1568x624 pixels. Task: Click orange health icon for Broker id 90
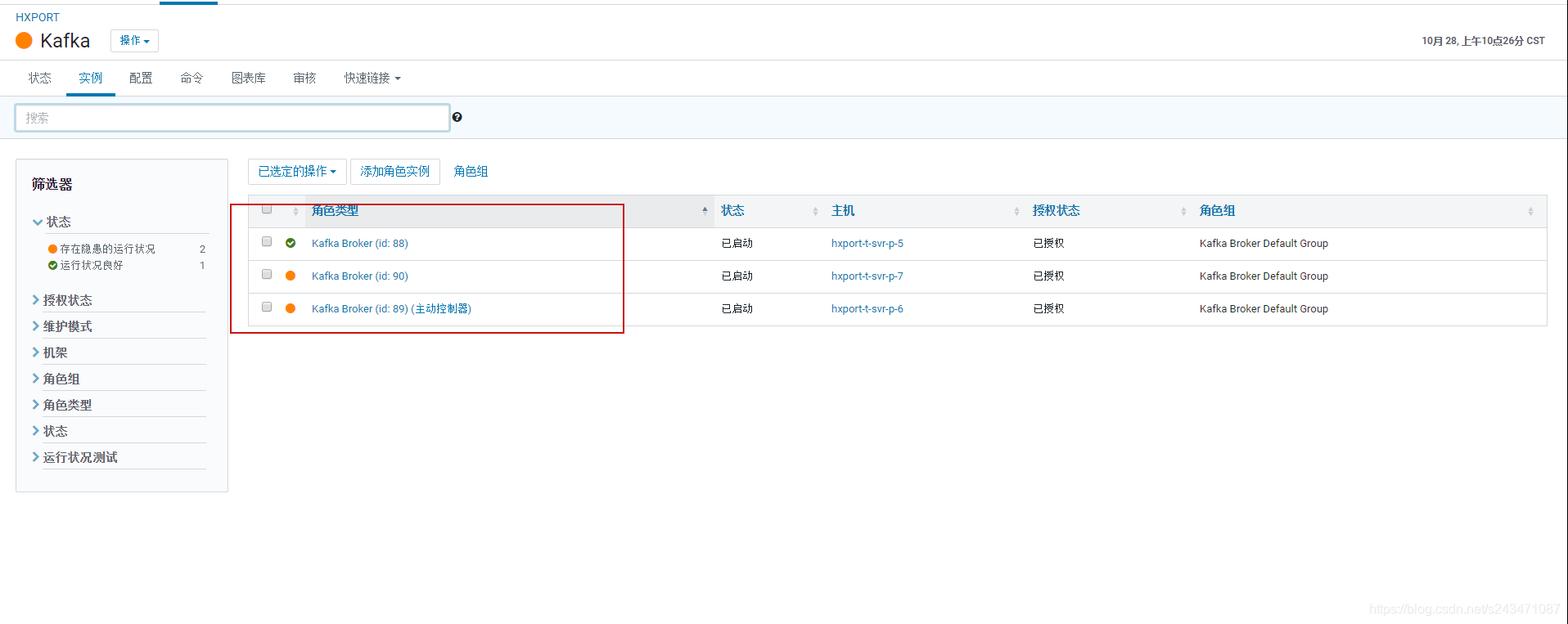point(291,276)
